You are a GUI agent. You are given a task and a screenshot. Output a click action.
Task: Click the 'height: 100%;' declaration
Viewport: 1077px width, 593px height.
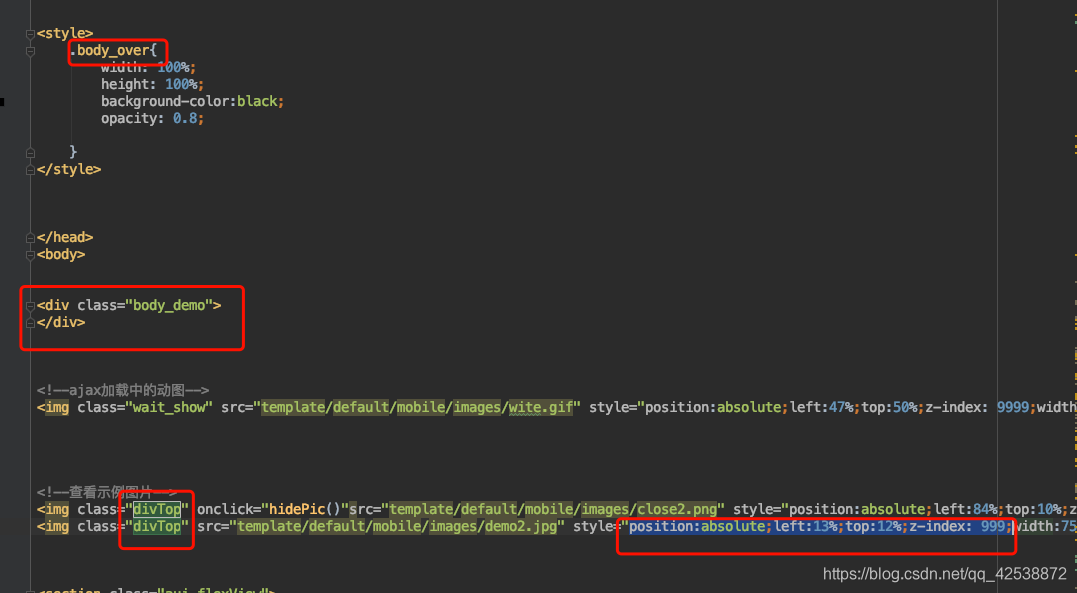tap(152, 84)
